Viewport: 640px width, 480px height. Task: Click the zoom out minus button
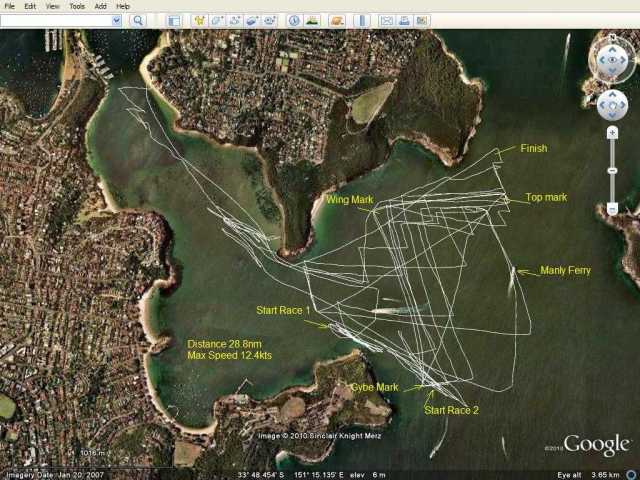pyautogui.click(x=612, y=209)
